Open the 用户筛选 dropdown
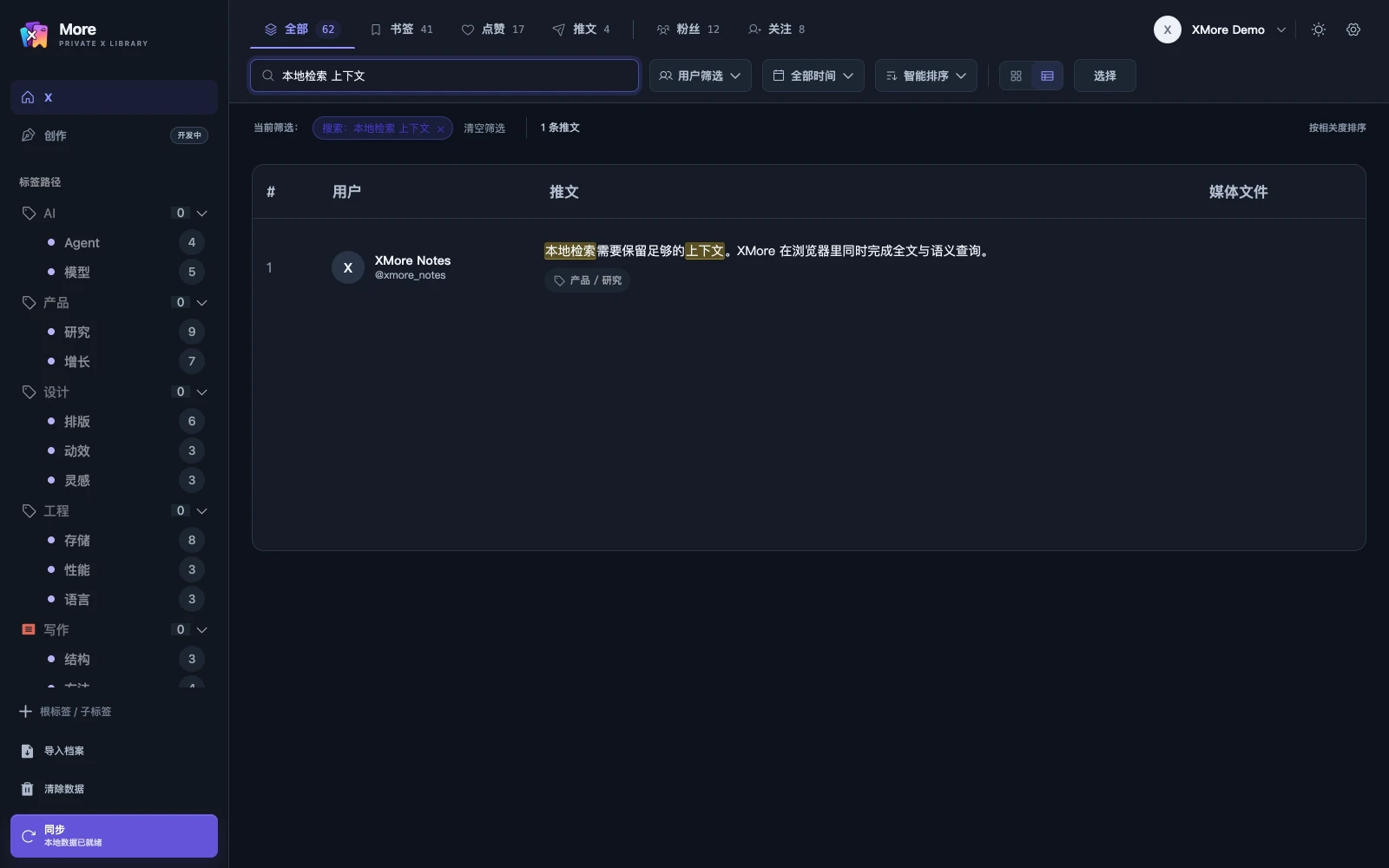The width and height of the screenshot is (1389, 868). [x=701, y=76]
